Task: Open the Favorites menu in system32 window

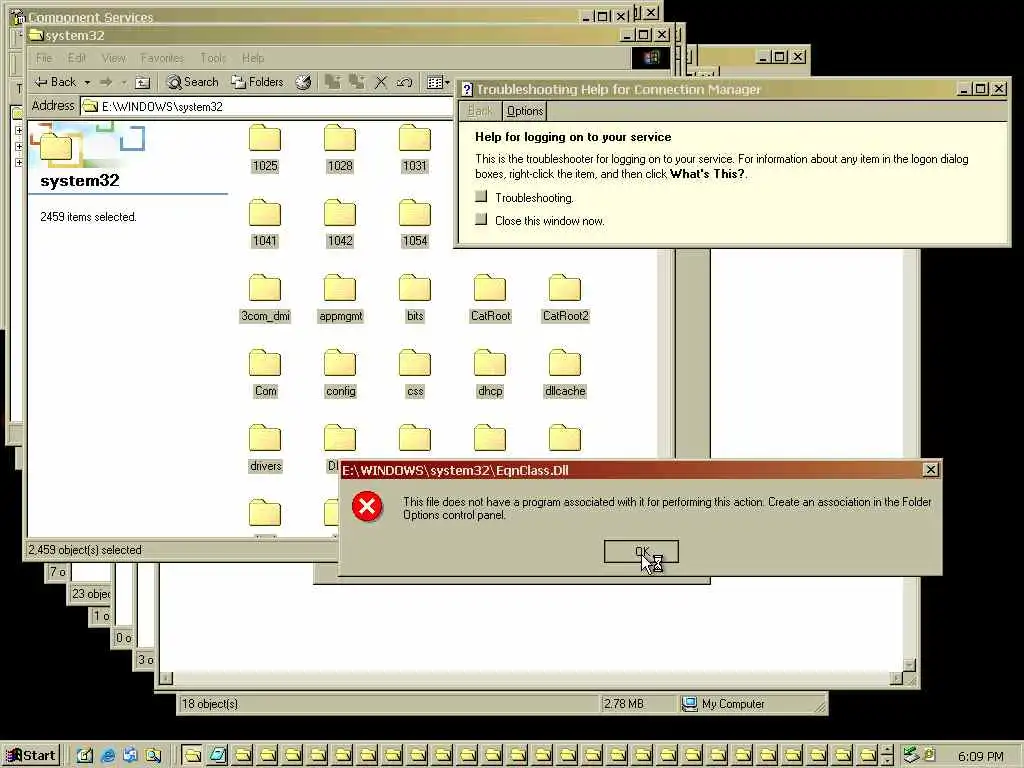Action: [162, 58]
